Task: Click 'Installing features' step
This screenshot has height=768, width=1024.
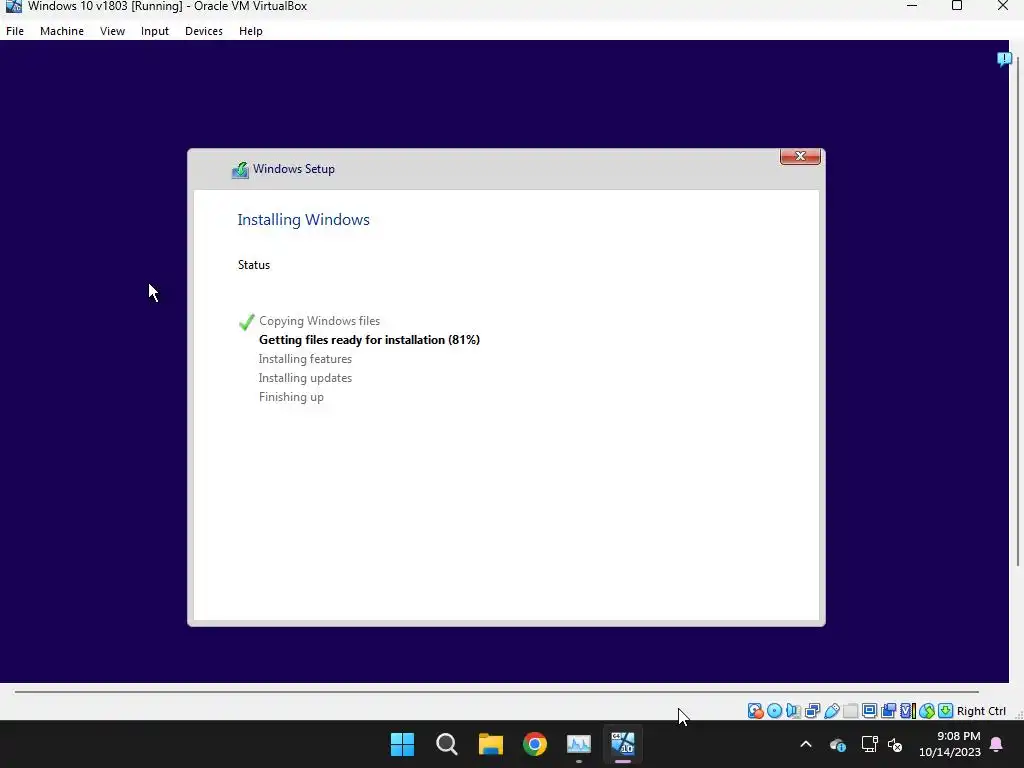Action: 305,359
